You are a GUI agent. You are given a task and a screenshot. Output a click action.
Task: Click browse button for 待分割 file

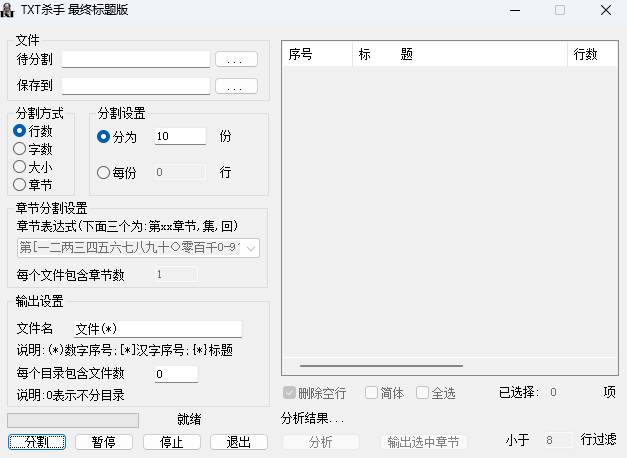click(x=236, y=60)
